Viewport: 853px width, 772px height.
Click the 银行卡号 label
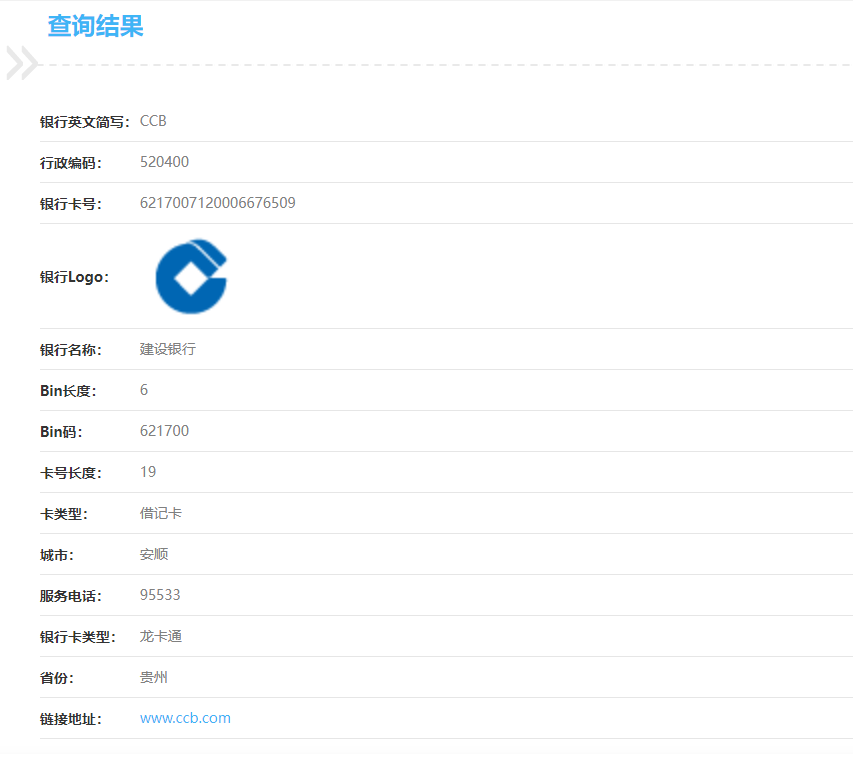click(70, 204)
